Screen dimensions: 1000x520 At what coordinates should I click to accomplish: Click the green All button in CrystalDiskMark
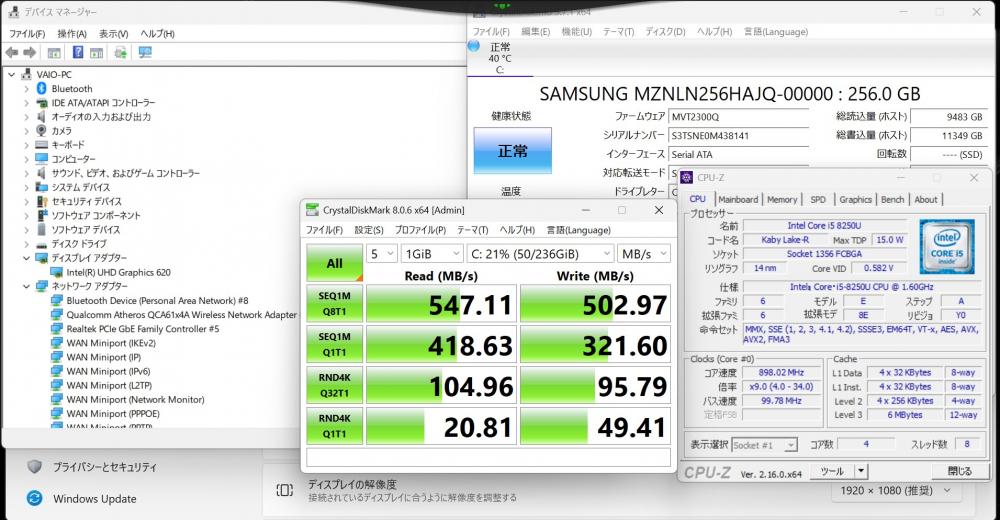coord(334,263)
